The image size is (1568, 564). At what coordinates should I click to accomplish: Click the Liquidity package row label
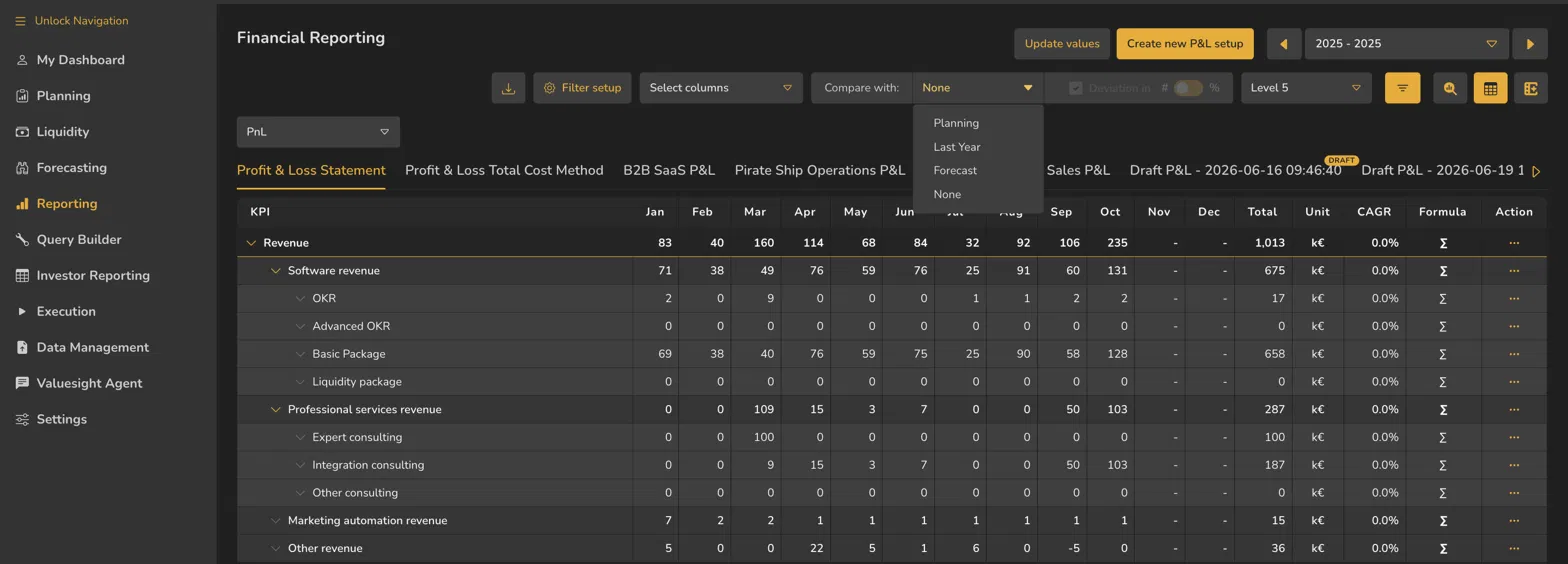click(x=357, y=382)
